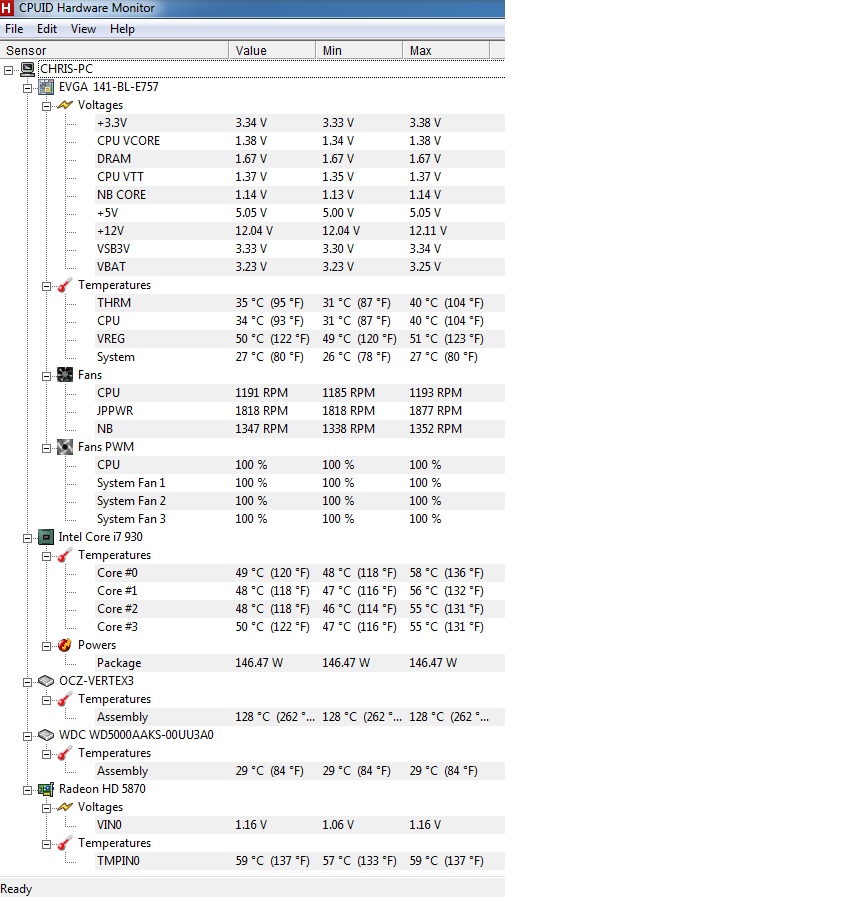This screenshot has height=897, width=865.
Task: Collapse the WDC WD5000AAKS node
Action: [x=27, y=736]
